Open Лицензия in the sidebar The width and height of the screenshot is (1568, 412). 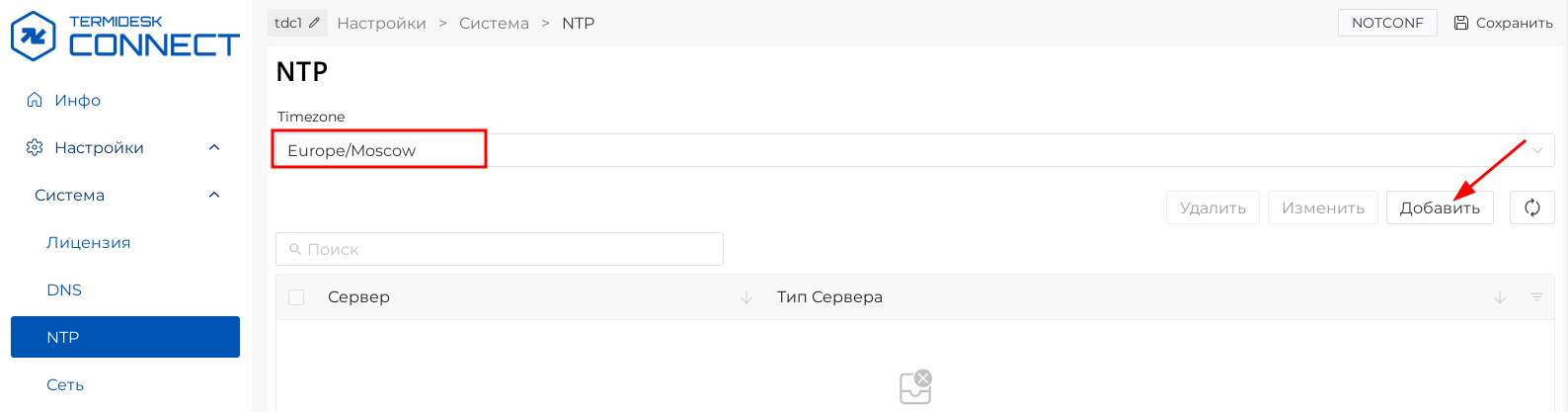click(88, 243)
